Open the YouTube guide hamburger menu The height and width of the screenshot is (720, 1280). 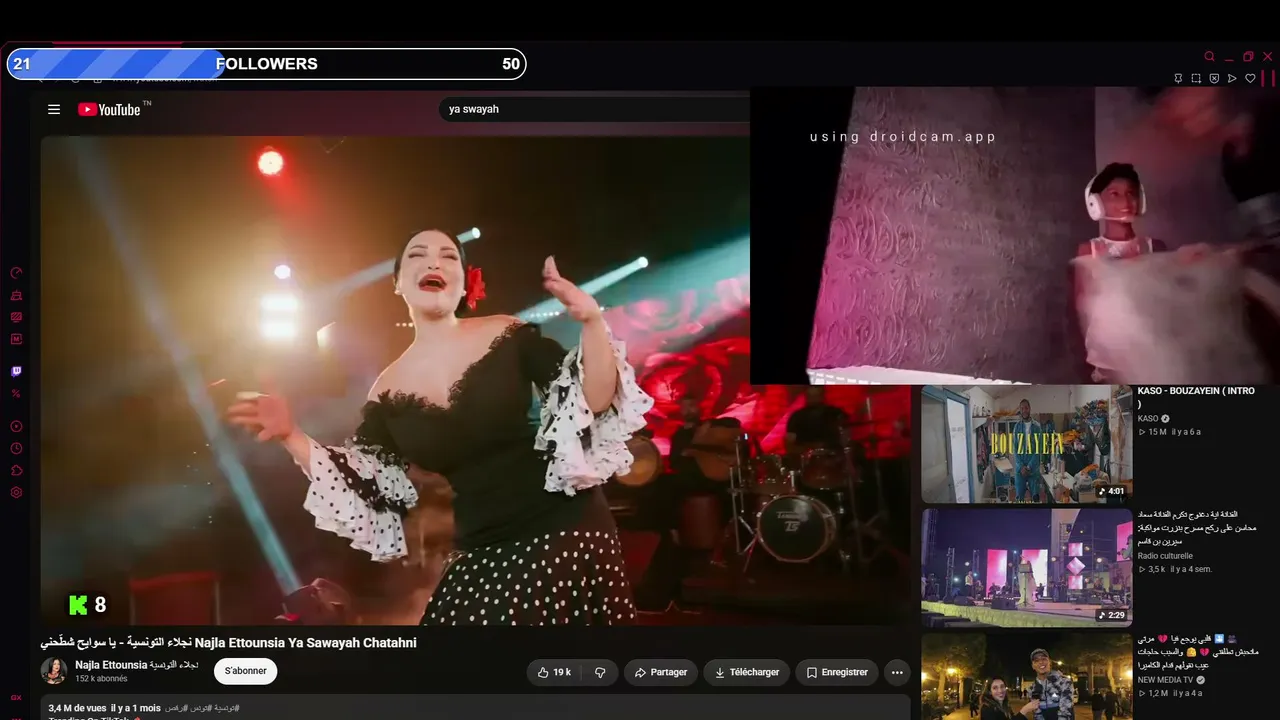[54, 110]
